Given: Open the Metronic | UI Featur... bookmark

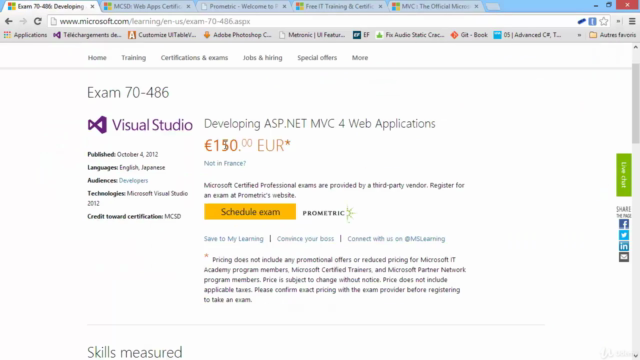Looking at the screenshot, I should pos(312,35).
